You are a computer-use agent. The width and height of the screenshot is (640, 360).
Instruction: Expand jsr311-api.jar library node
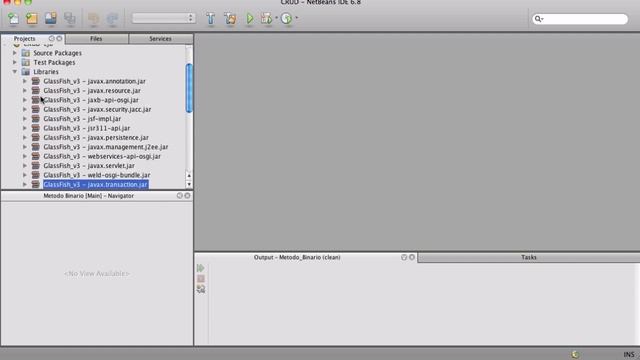(24, 128)
